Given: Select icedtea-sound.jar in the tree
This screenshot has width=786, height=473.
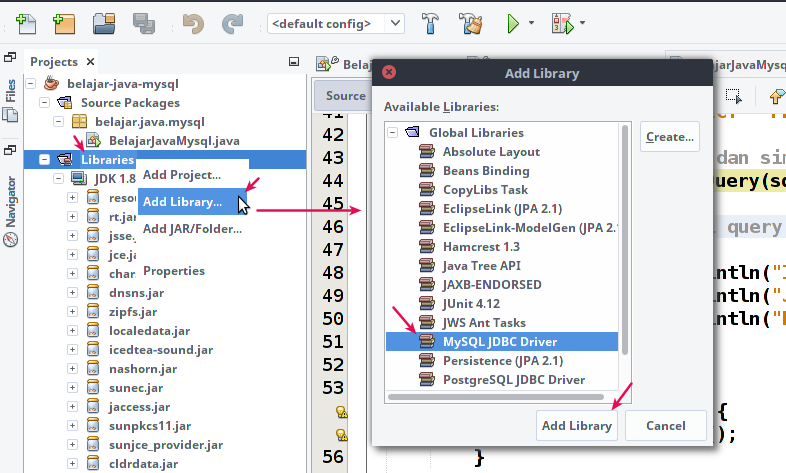Looking at the screenshot, I should pos(161,350).
